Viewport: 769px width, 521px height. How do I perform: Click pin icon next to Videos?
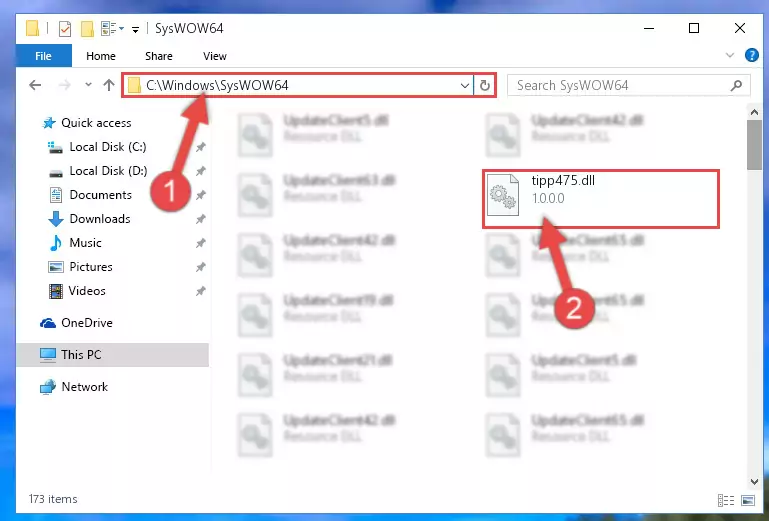(201, 291)
